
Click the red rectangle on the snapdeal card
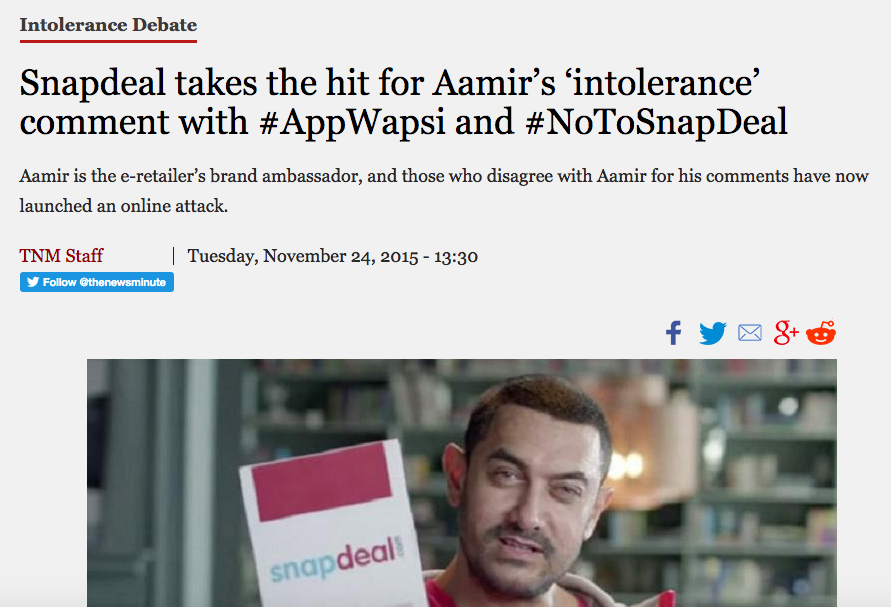pos(322,482)
